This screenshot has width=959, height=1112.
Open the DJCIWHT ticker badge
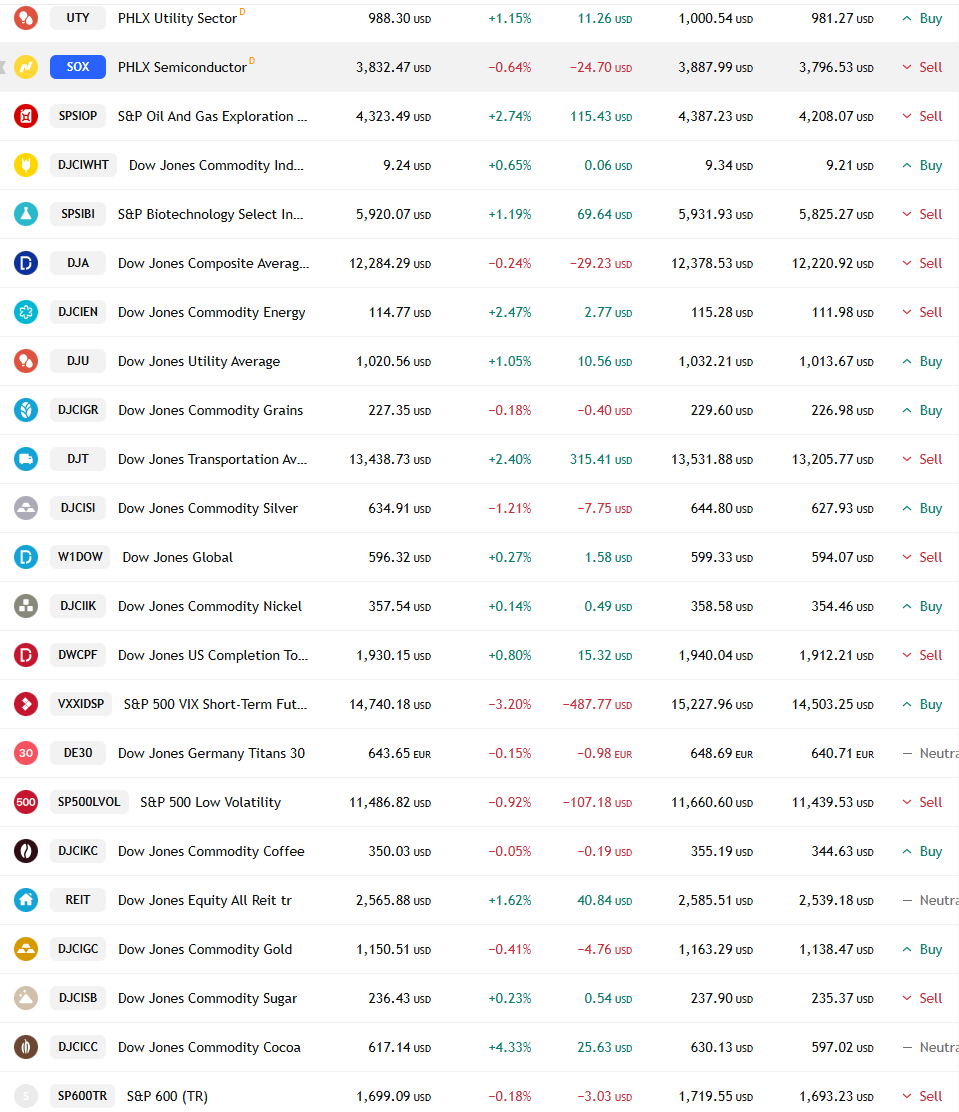83,165
